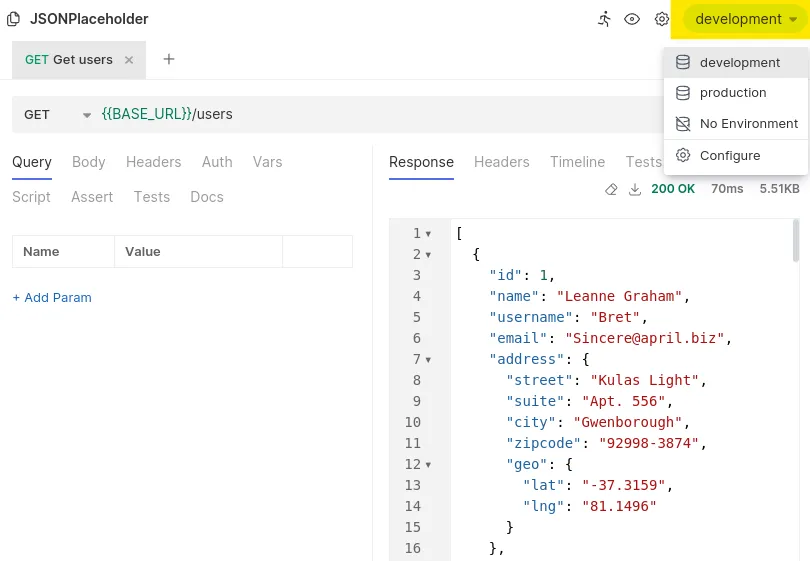The height and width of the screenshot is (561, 810).
Task: Download response with the save icon
Action: coord(634,189)
